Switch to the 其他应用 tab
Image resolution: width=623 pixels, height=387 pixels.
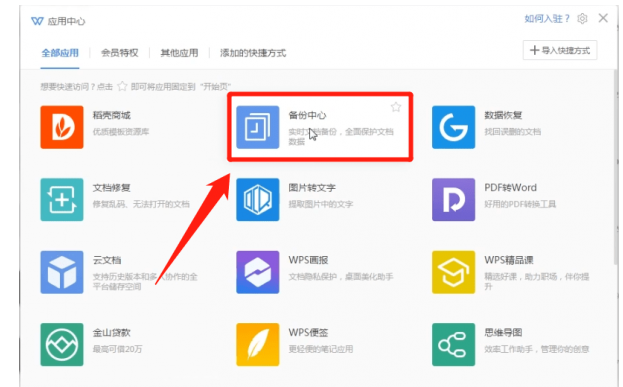[179, 53]
